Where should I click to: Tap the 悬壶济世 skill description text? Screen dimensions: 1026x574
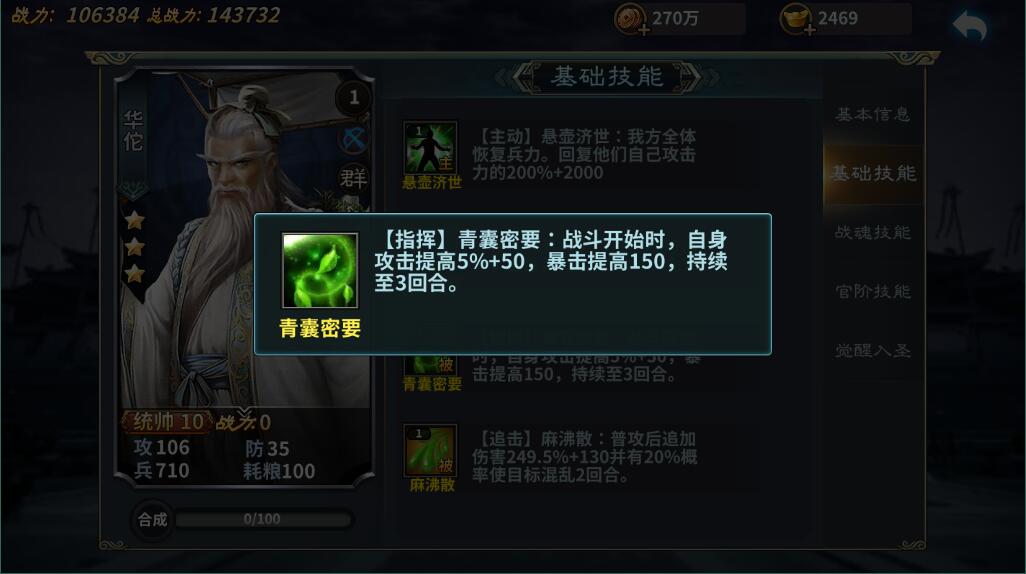tap(584, 154)
